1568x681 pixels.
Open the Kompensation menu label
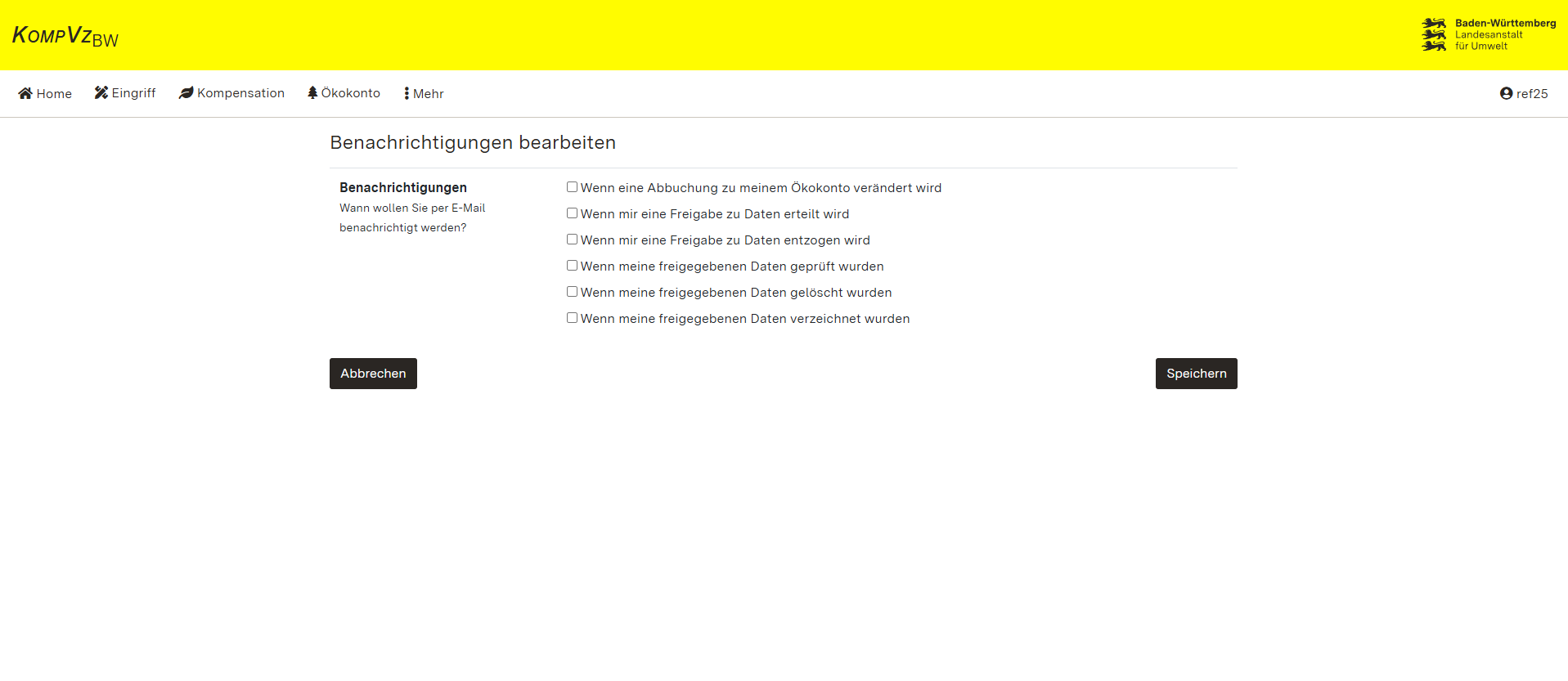(x=240, y=93)
